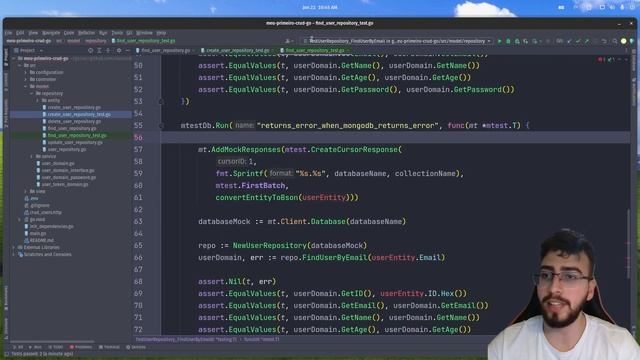The height and width of the screenshot is (360, 640).
Task: Click the gutter fold marker on line 53
Action: (161, 101)
